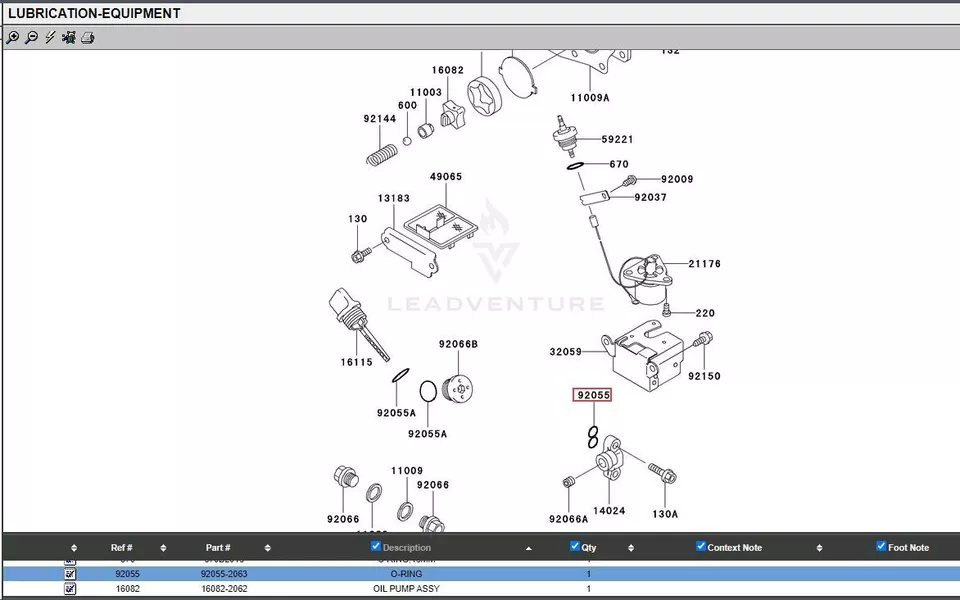Click the 21176 callout label in the diagram

[x=704, y=264]
